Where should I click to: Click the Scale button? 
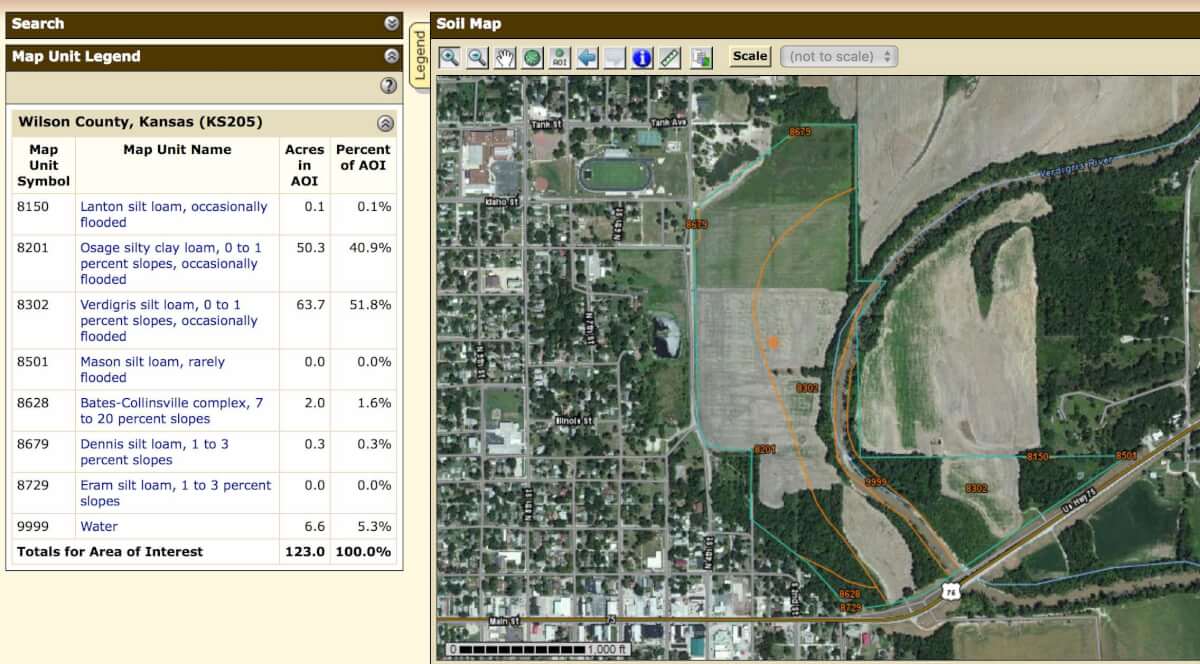(x=750, y=57)
